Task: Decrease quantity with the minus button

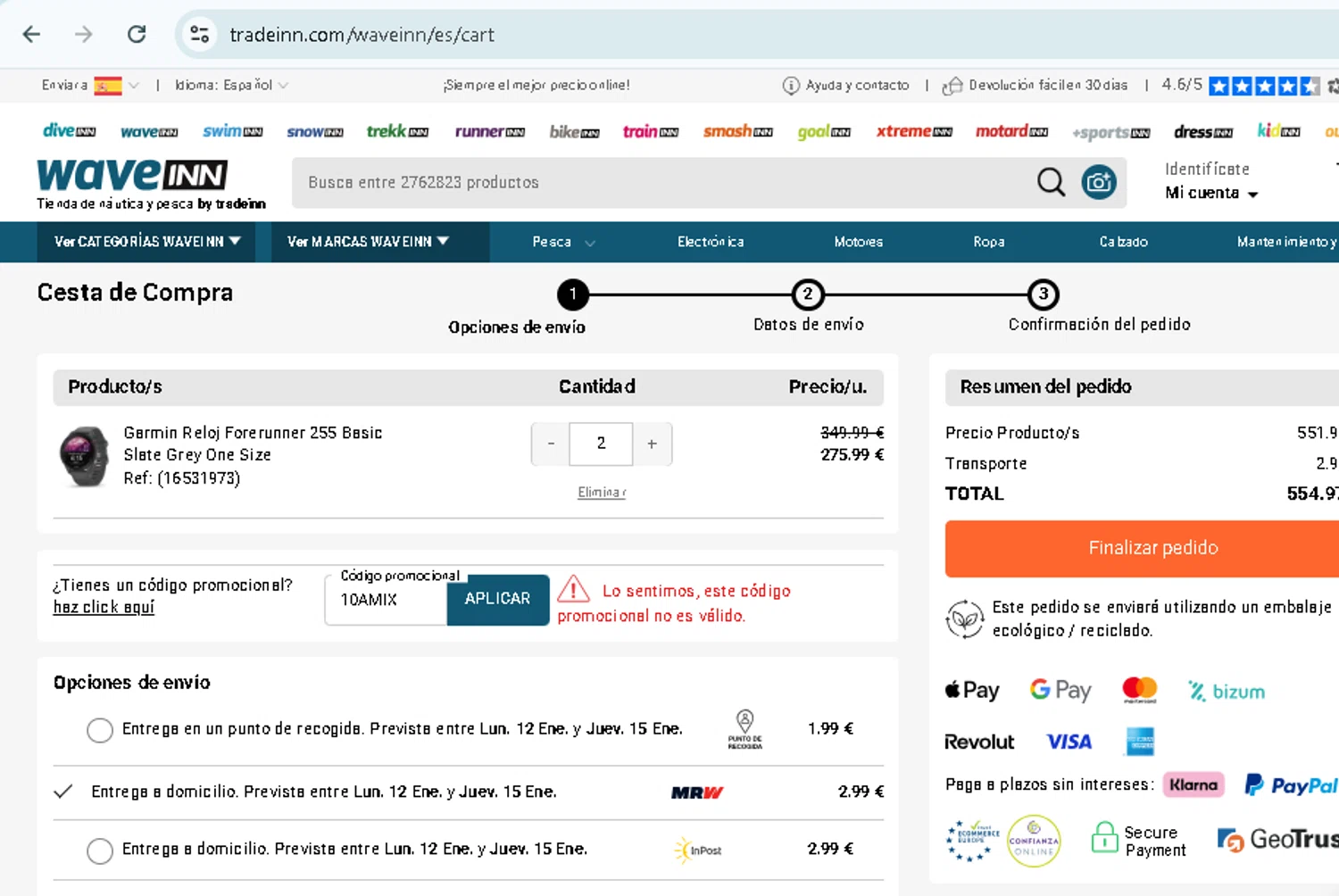Action: point(551,444)
